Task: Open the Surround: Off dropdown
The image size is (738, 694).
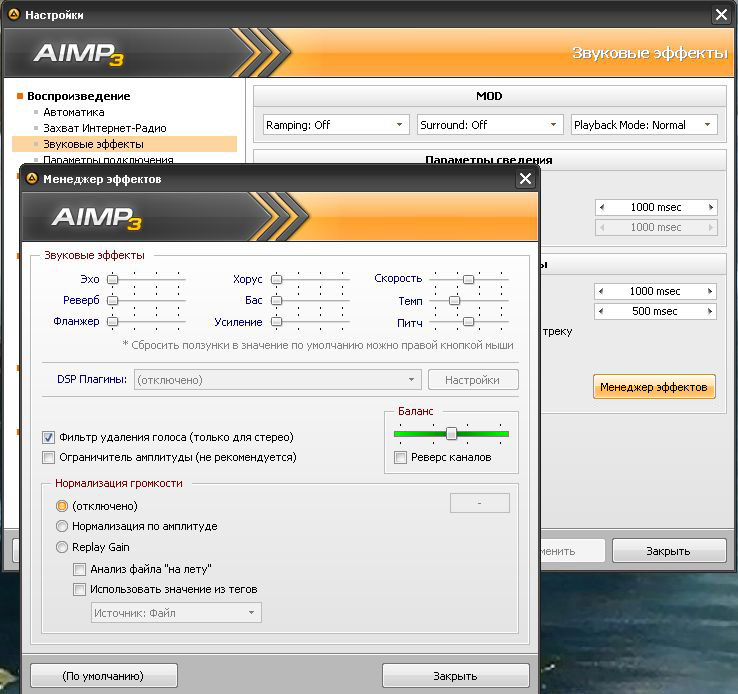Action: click(489, 125)
